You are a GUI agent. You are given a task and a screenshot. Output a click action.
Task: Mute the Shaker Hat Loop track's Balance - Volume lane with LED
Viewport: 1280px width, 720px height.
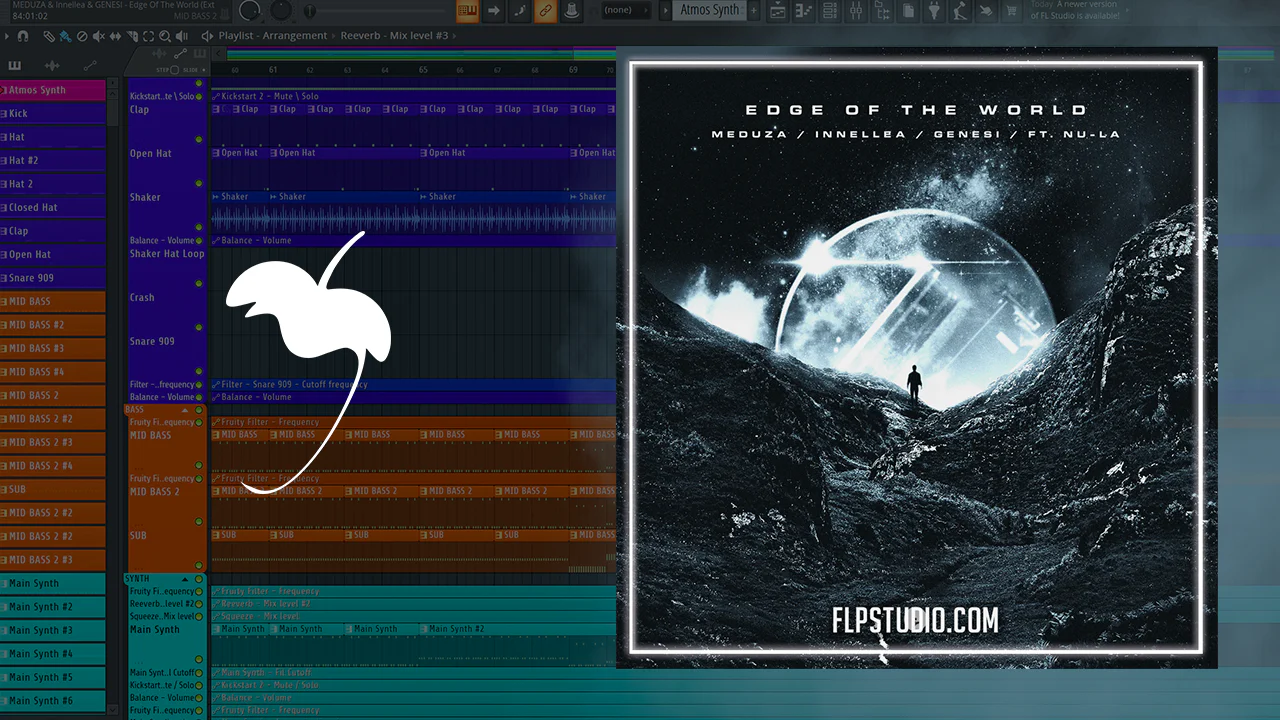pyautogui.click(x=199, y=241)
